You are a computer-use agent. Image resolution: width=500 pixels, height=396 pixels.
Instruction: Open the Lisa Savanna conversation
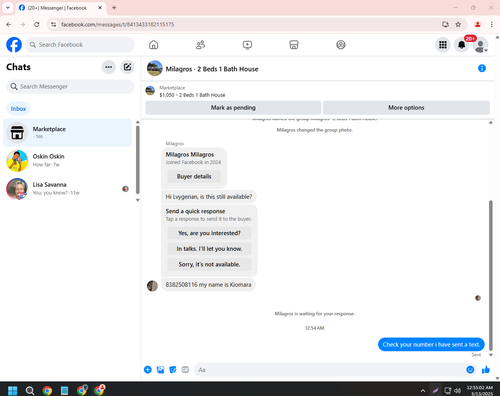[67, 188]
